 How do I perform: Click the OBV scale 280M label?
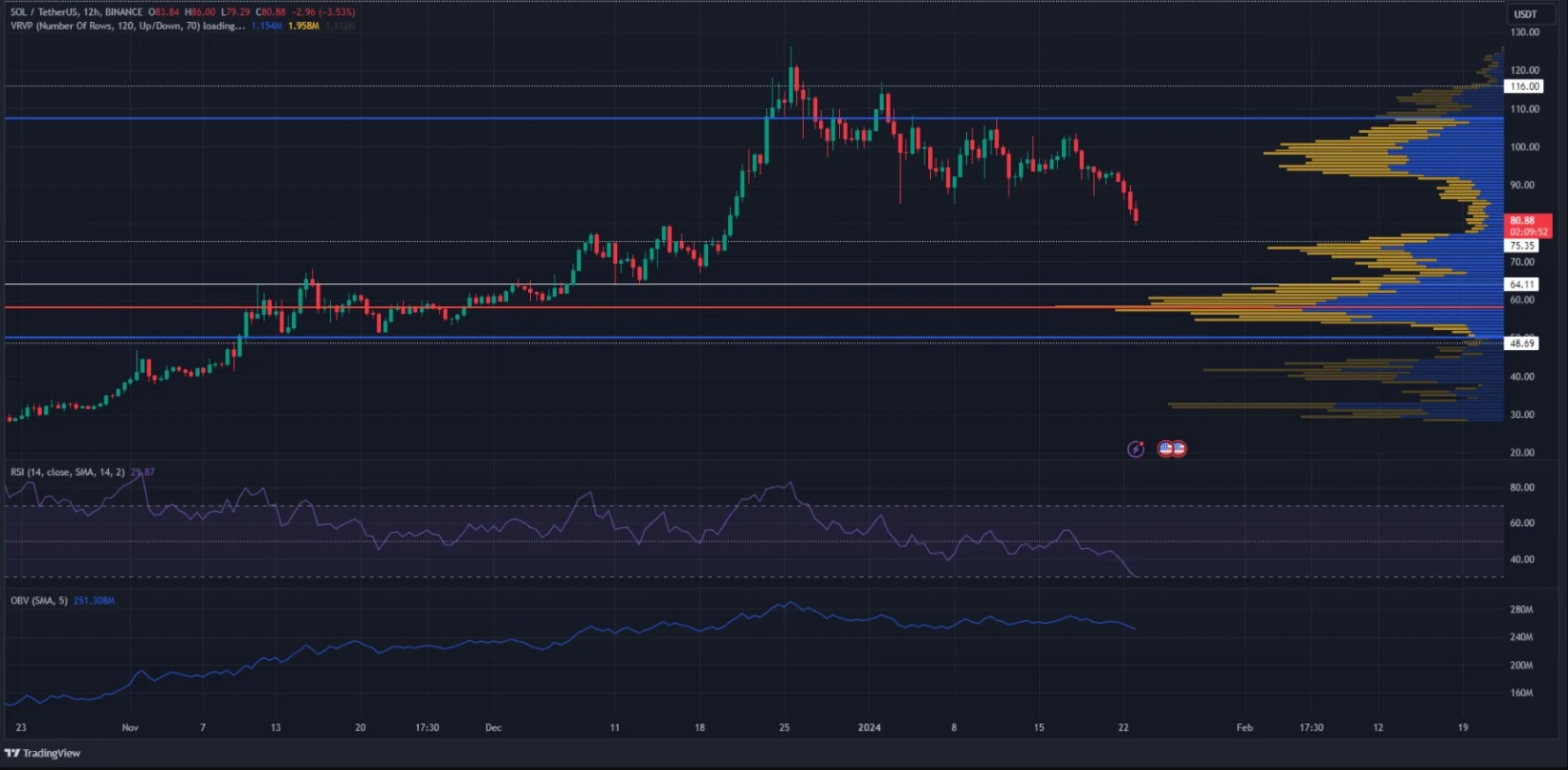(1521, 609)
